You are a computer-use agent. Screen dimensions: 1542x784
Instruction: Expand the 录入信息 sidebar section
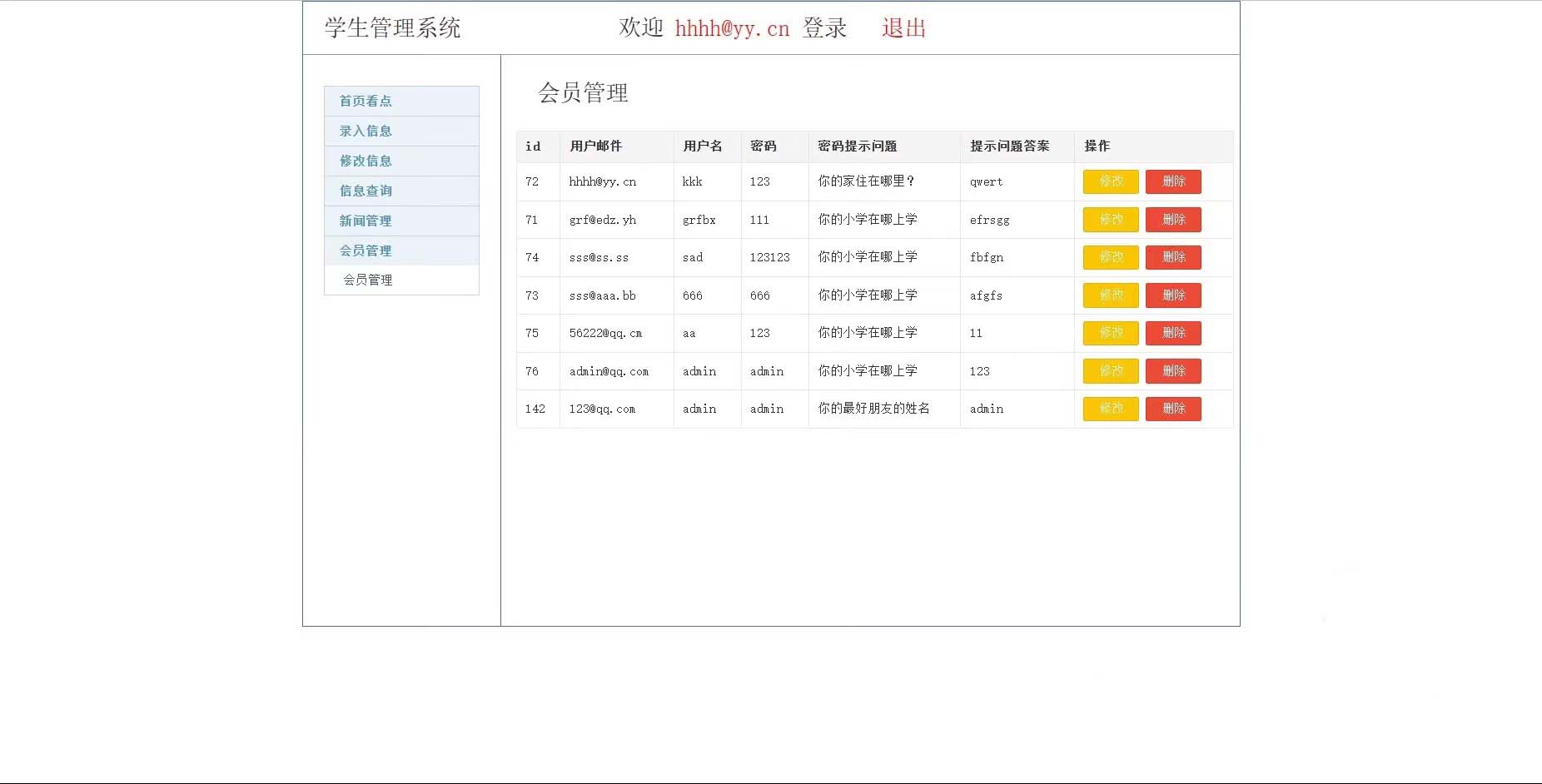366,131
